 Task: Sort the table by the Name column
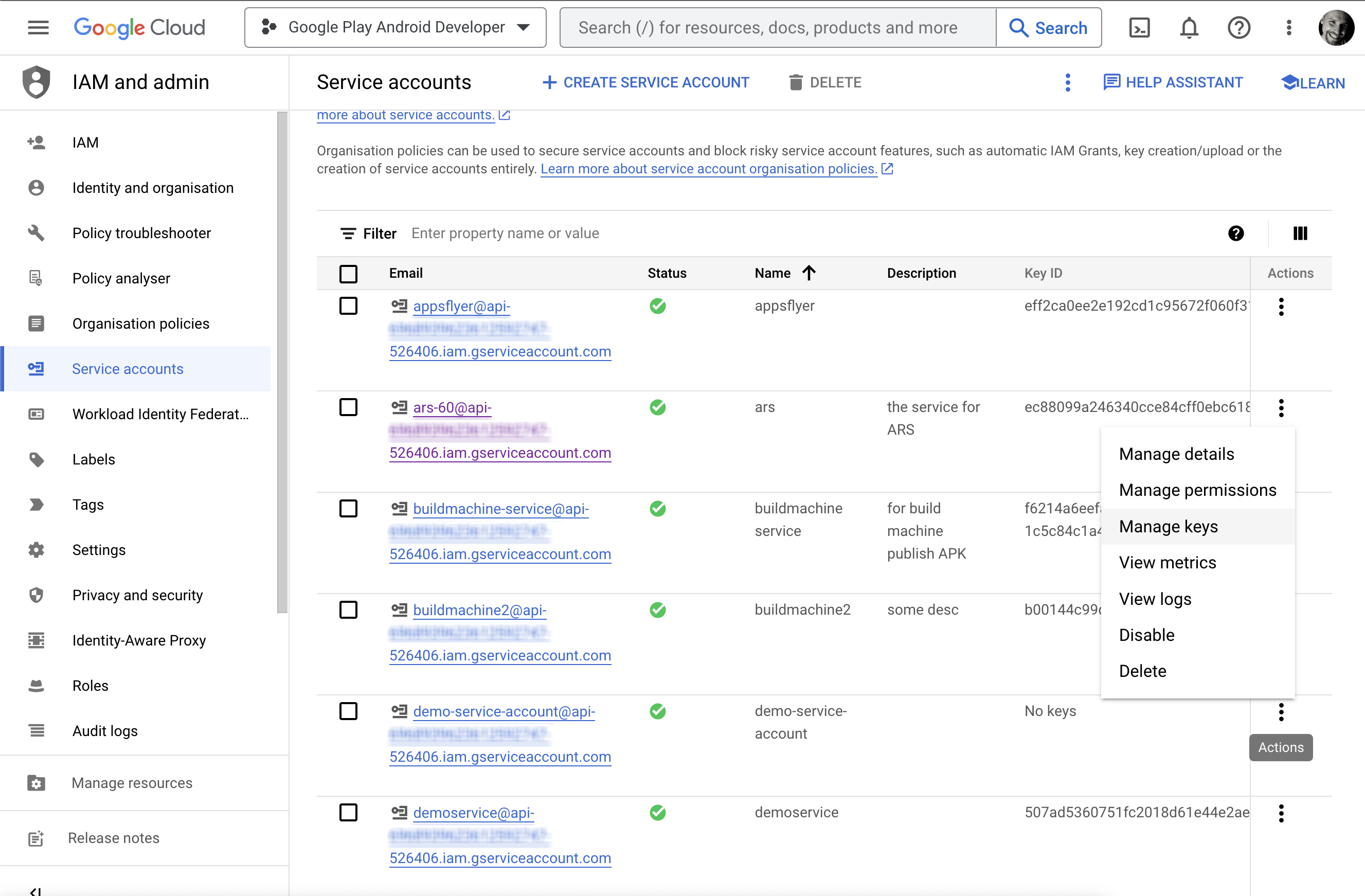pyautogui.click(x=773, y=274)
